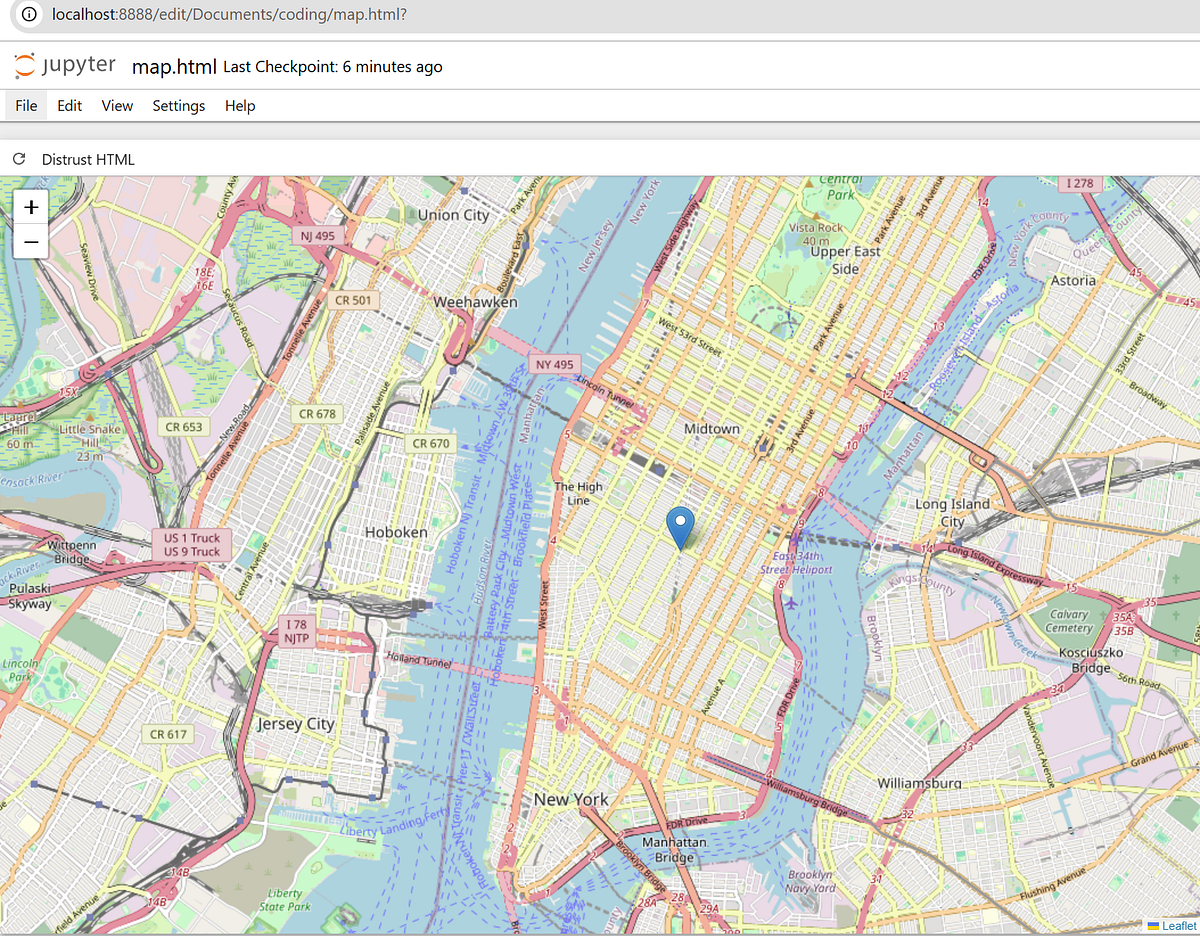This screenshot has height=936, width=1200.
Task: Open the File menu
Action: 26,105
